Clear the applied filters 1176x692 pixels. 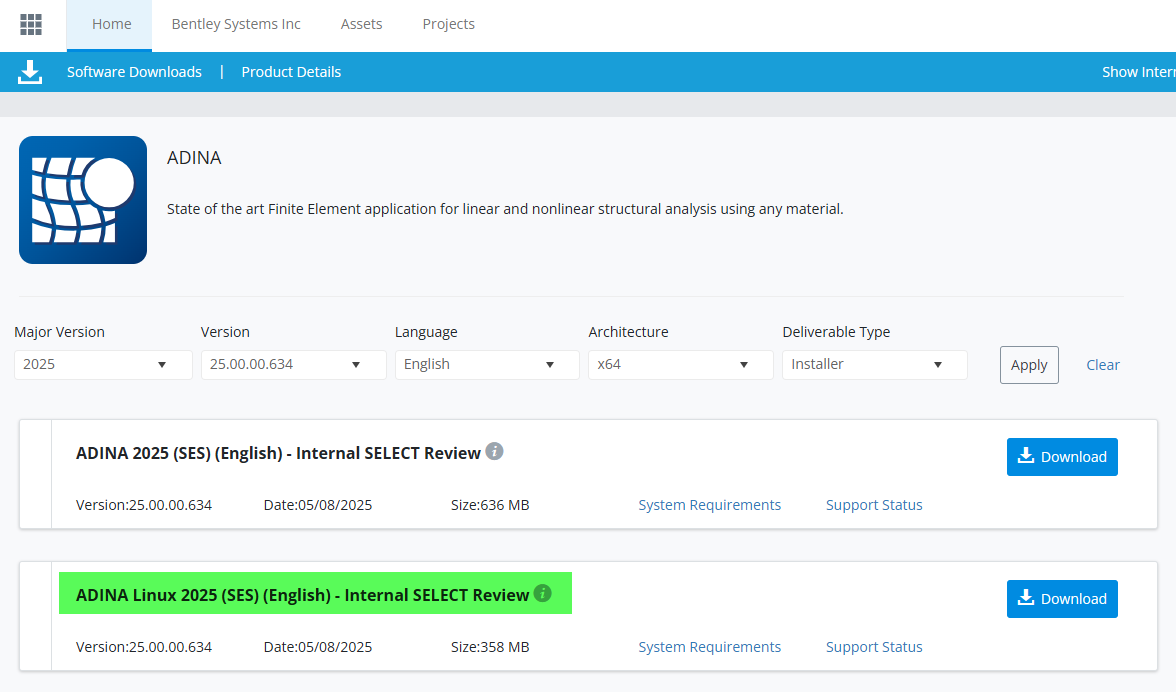[x=1102, y=365]
